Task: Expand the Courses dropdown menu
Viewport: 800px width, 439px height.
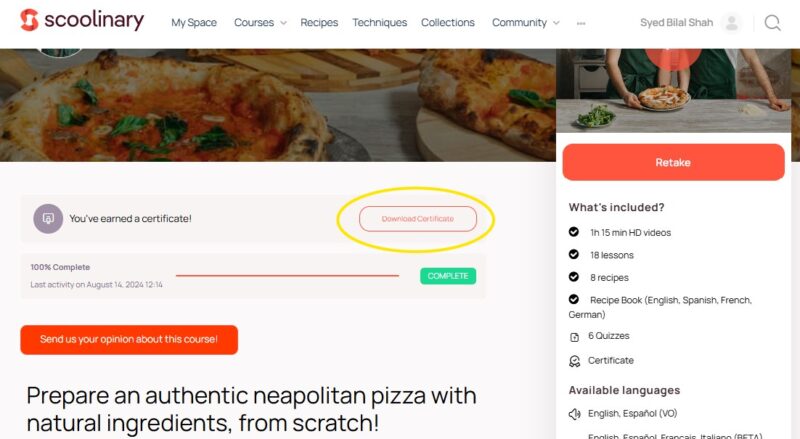Action: click(260, 23)
